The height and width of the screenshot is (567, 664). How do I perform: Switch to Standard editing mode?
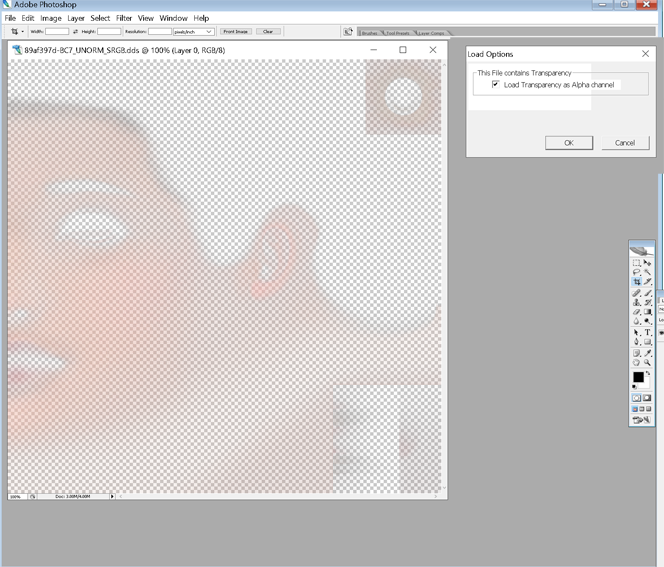tap(636, 398)
